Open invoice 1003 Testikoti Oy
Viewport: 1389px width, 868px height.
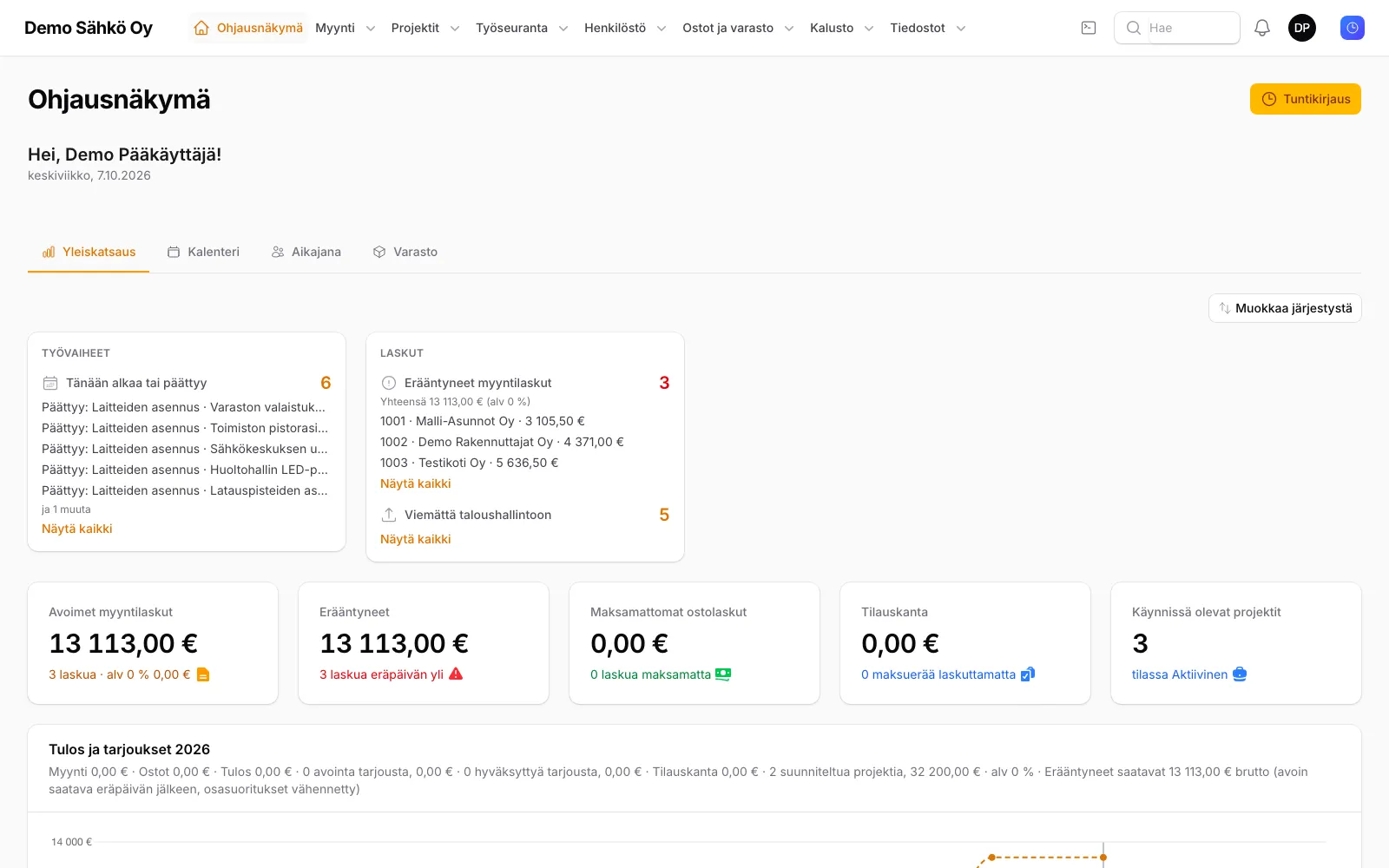point(469,463)
